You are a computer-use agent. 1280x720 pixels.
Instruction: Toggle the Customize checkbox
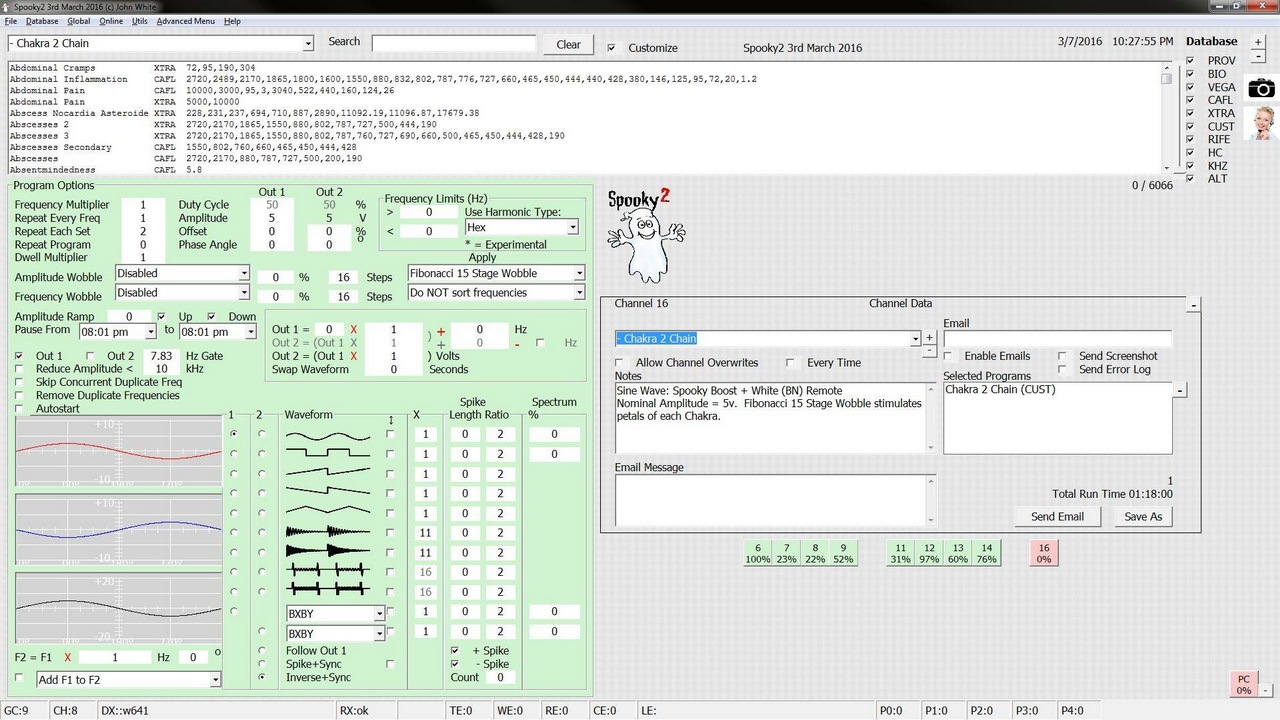click(x=613, y=47)
